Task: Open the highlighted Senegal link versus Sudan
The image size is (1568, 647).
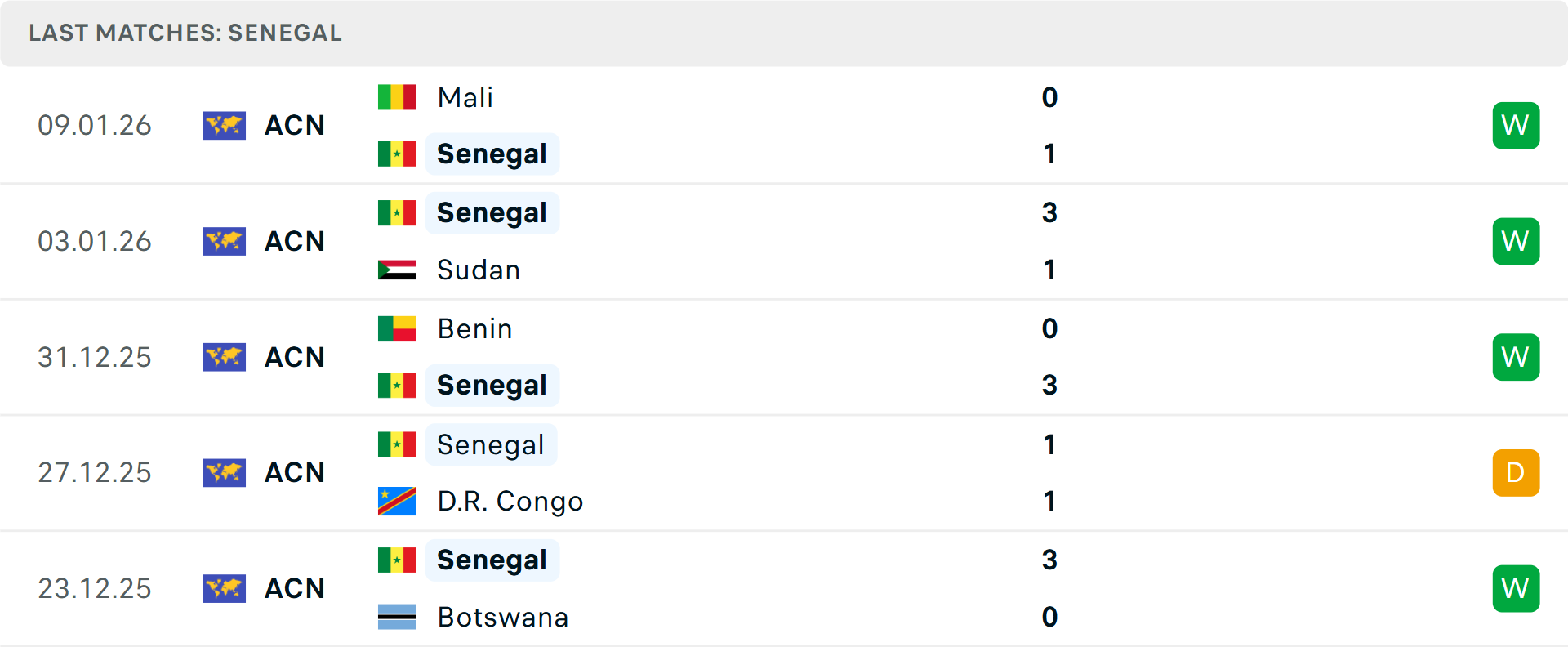Action: click(492, 212)
